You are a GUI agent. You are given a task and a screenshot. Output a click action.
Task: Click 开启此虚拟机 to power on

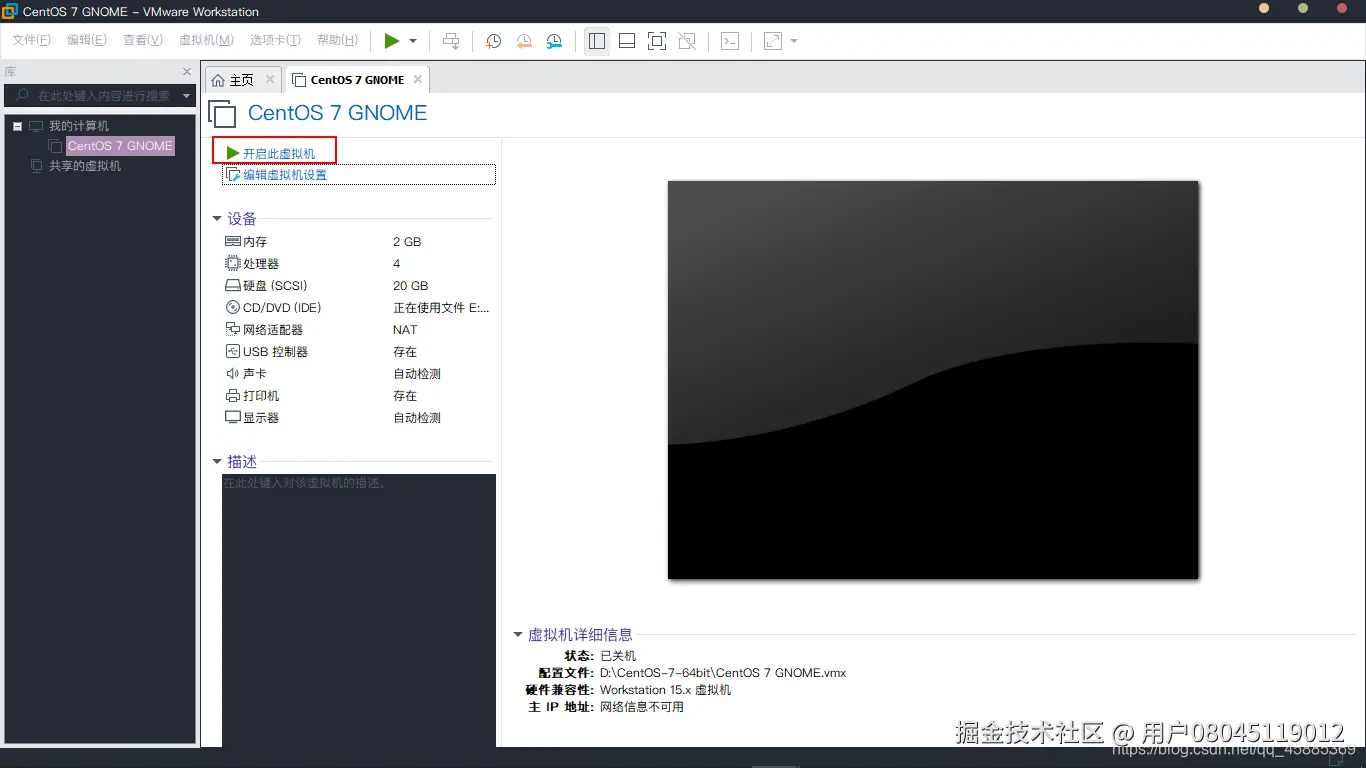(x=281, y=152)
